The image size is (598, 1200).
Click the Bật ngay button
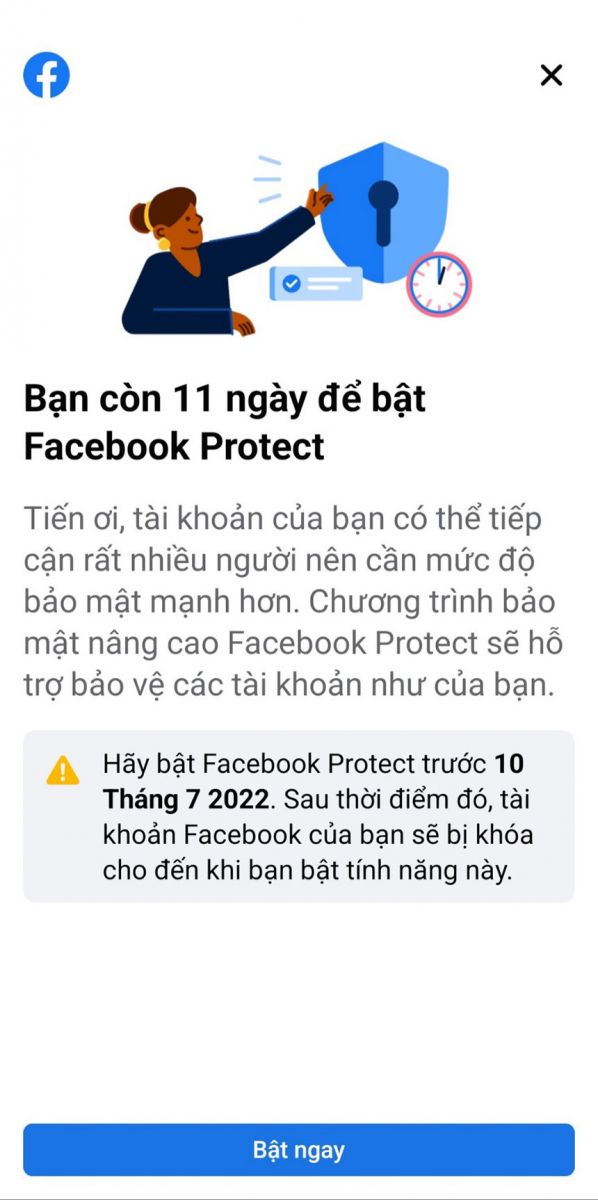click(299, 1150)
